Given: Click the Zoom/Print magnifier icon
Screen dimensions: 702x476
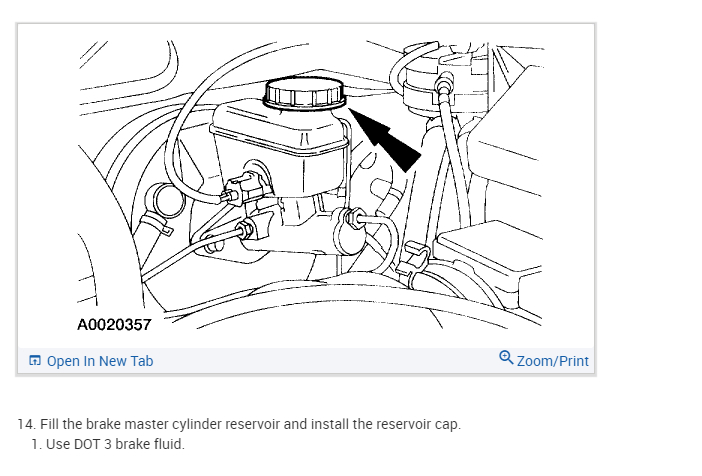Looking at the screenshot, I should [506, 358].
